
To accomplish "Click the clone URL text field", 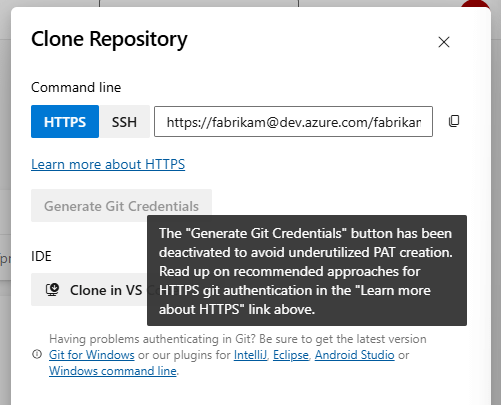I will tap(293, 121).
